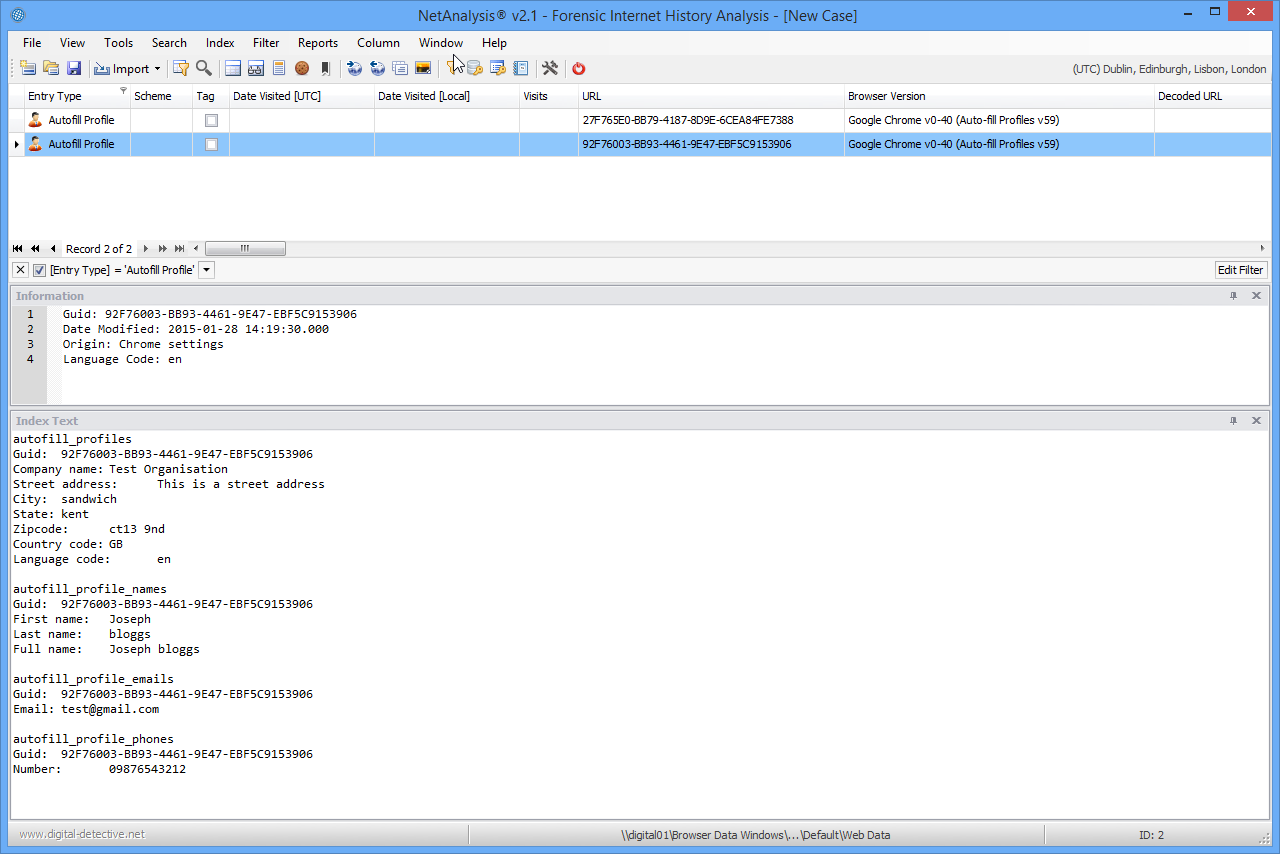Viewport: 1280px width, 854px height.
Task: Sort by Browser Version column header
Action: coord(999,96)
